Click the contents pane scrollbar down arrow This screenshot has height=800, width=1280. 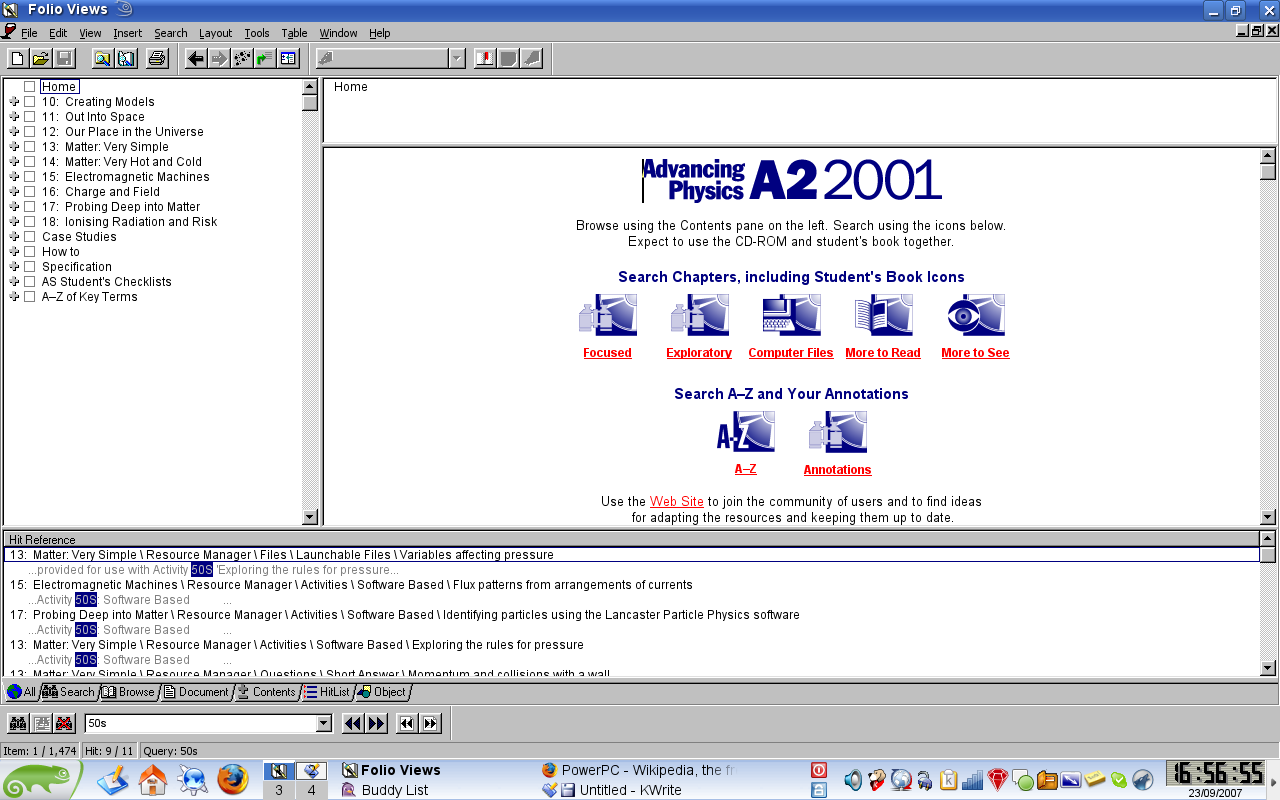[310, 517]
